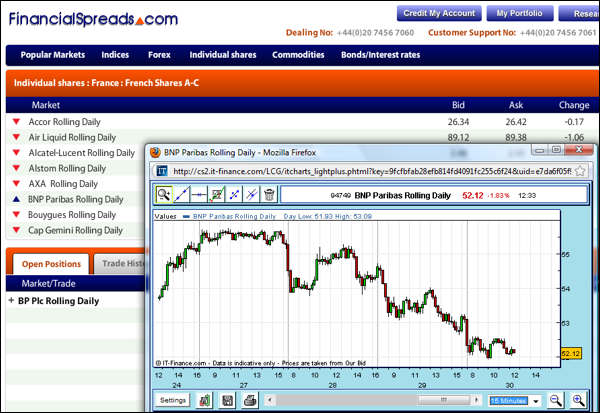Click the printer icon below the chart
This screenshot has width=600, height=413.
tap(250, 400)
